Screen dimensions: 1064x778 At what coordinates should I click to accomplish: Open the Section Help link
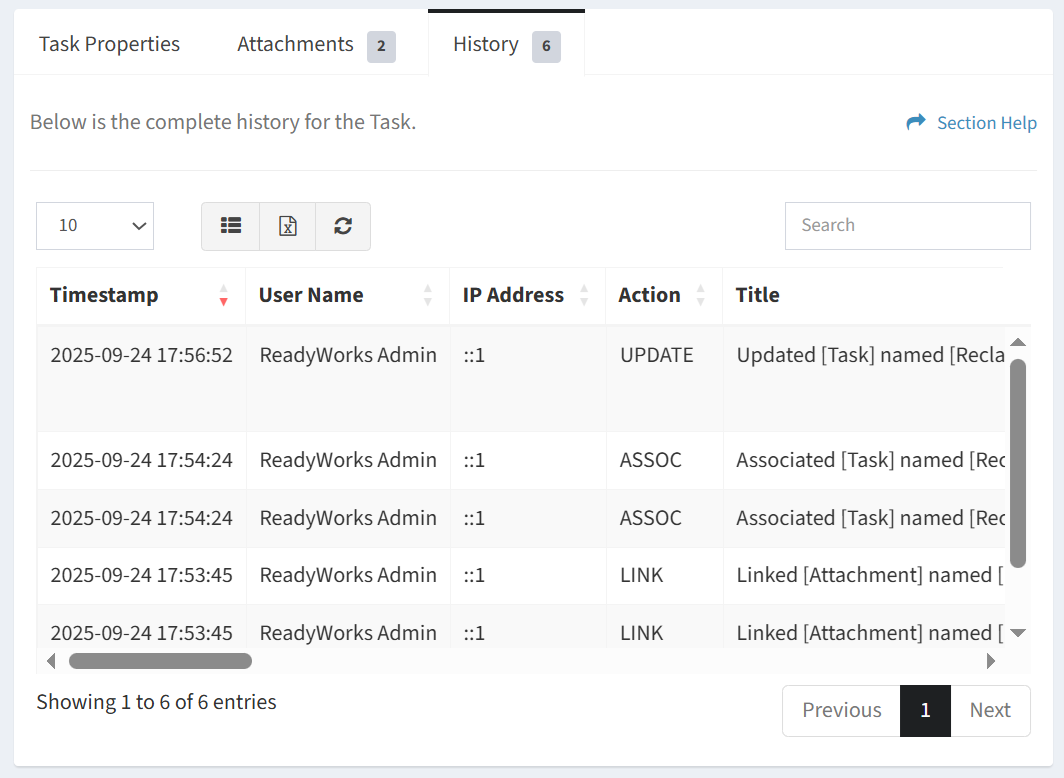click(986, 123)
